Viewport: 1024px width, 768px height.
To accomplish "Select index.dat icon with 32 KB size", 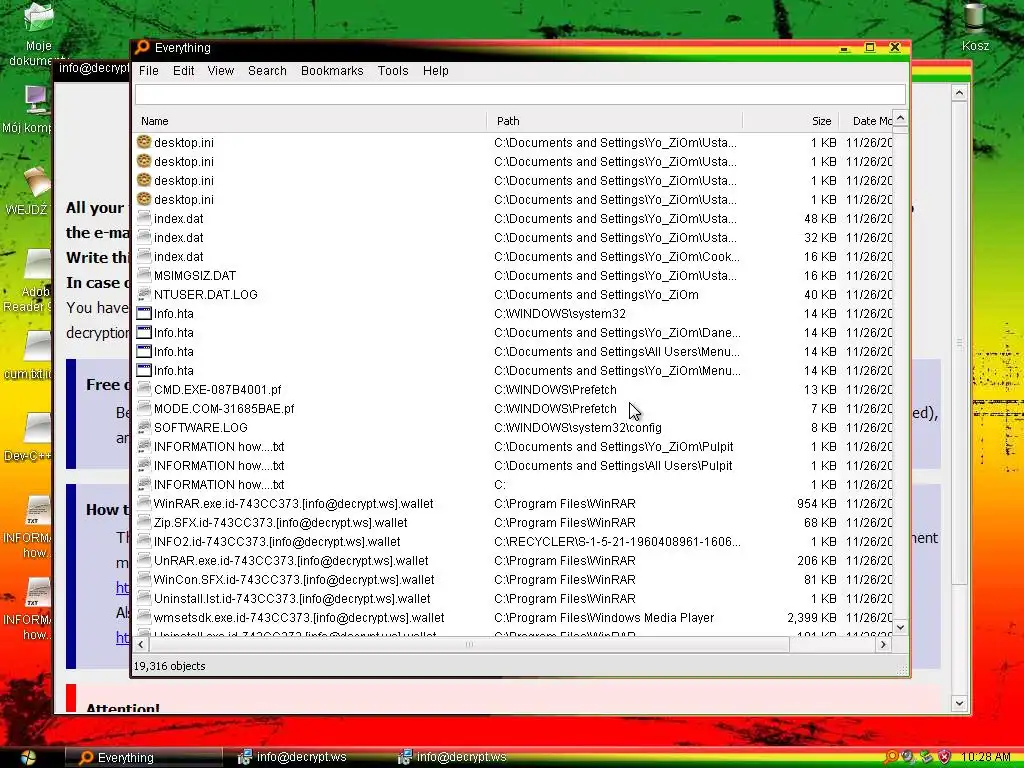I will (144, 237).
